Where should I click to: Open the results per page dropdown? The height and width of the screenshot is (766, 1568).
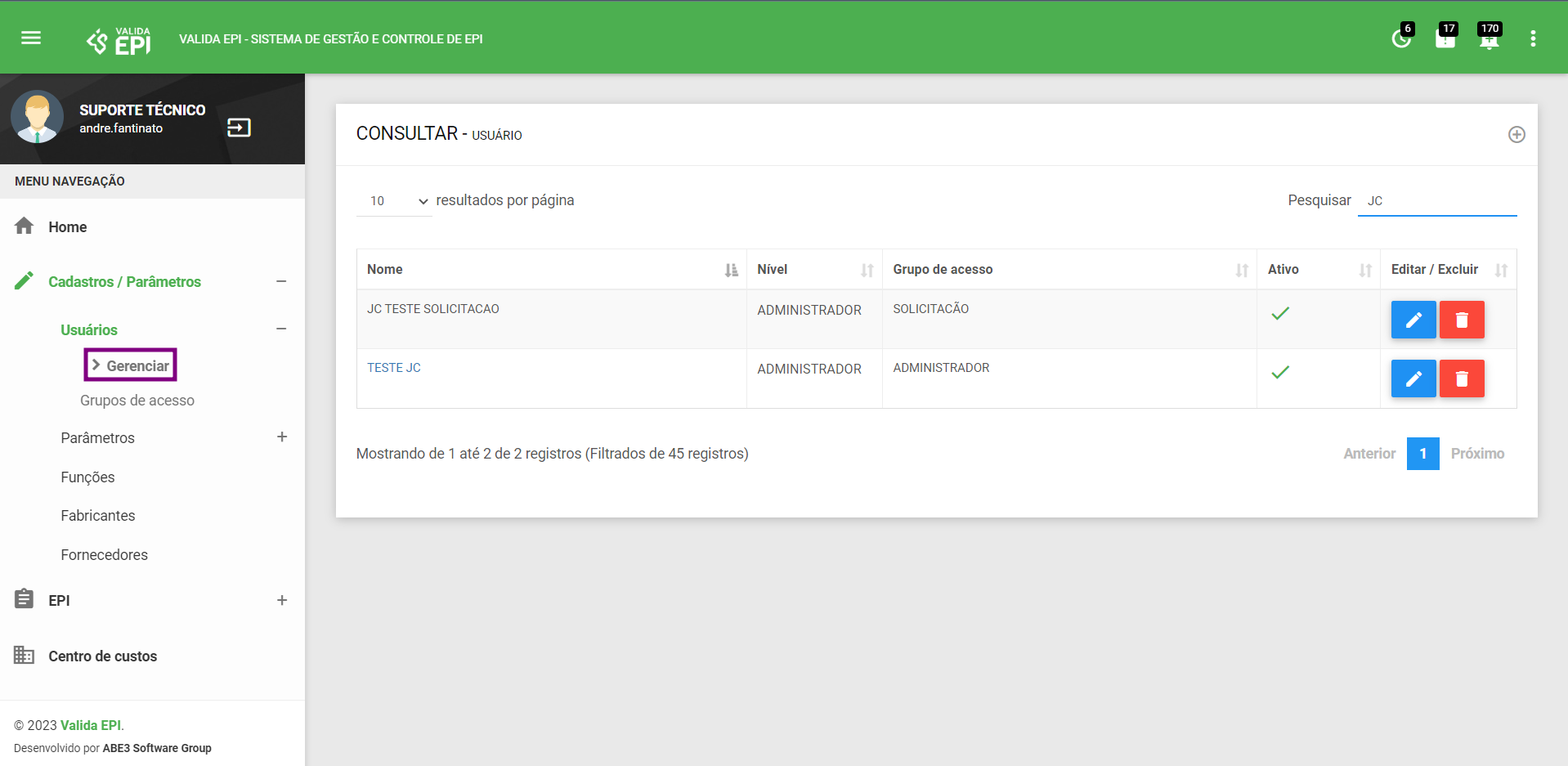(394, 201)
